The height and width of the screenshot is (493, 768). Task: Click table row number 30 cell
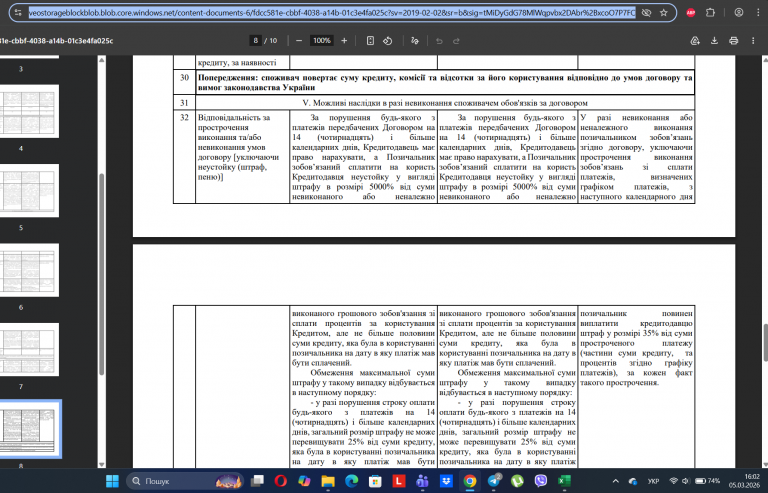click(x=184, y=82)
